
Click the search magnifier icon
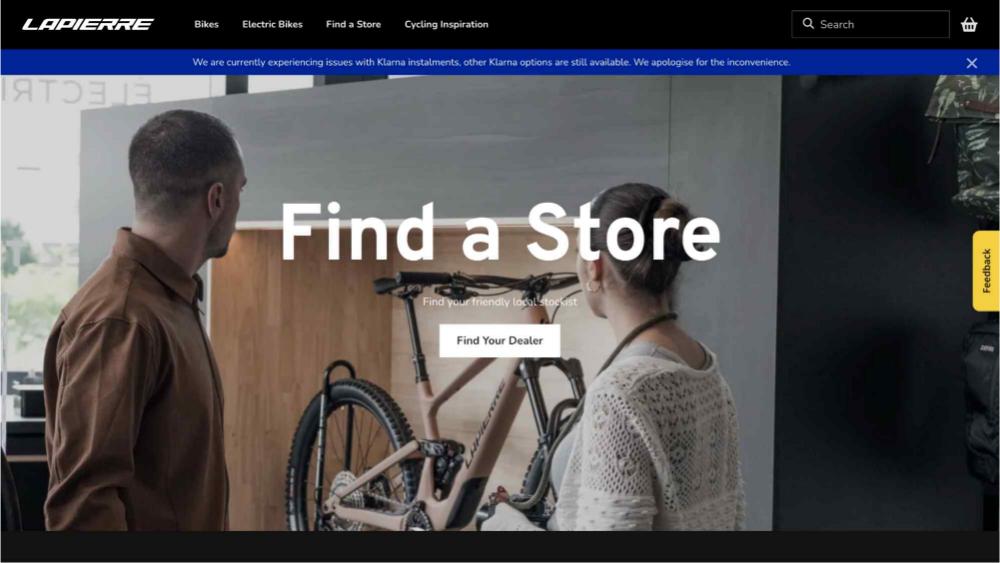pos(808,24)
